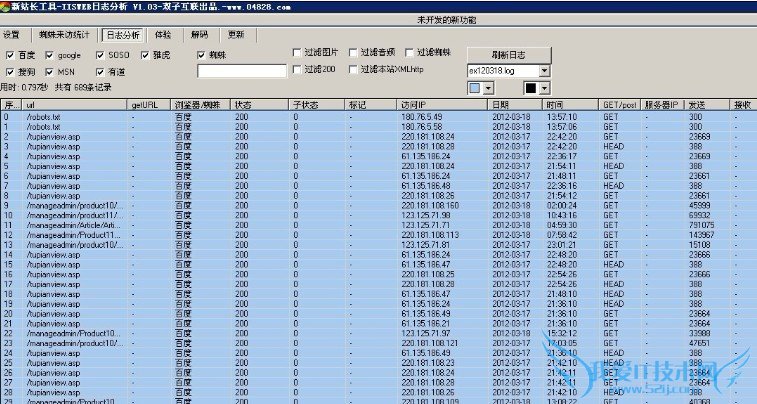
Task: Sort by the 状态 column header
Action: 260,105
